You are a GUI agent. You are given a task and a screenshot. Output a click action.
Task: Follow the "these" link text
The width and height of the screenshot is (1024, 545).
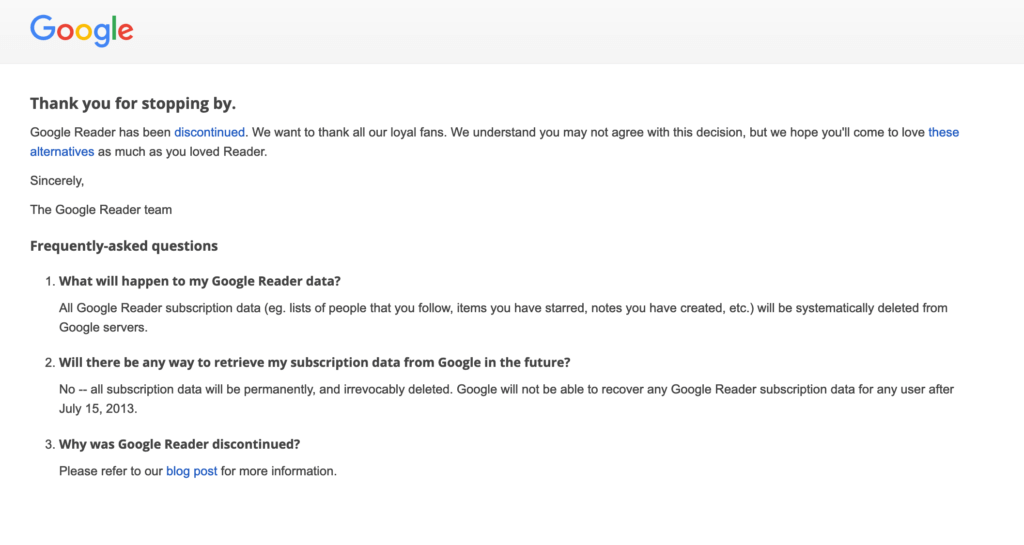click(943, 132)
